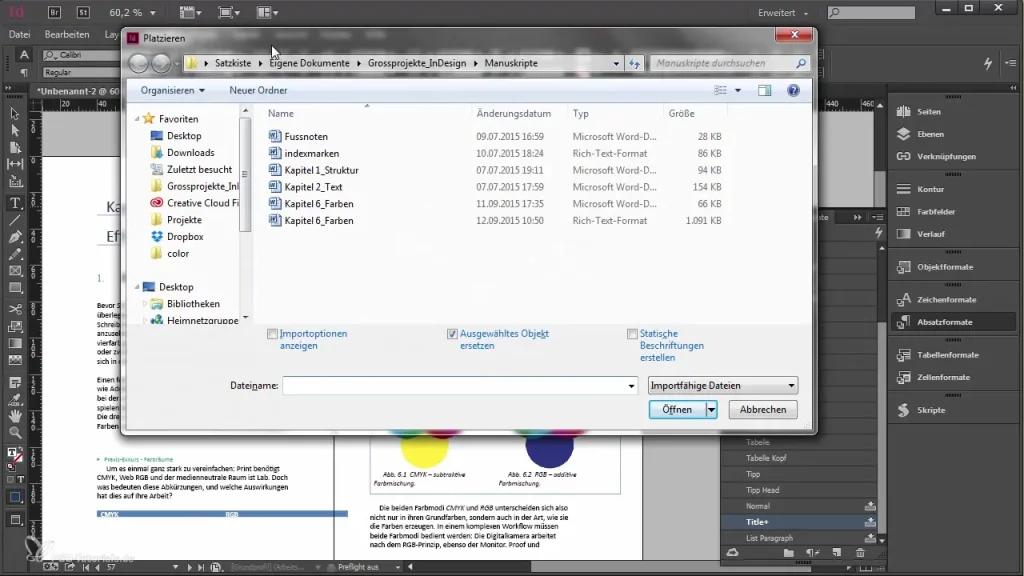Enable Statische Beschriftungen erstellen checkbox

coord(632,334)
